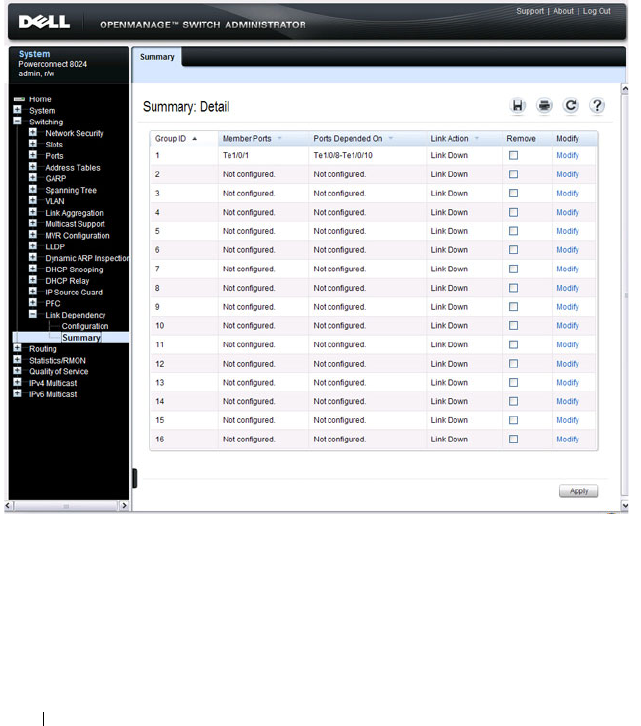The height and width of the screenshot is (726, 641).
Task: Expand the PFC tree node
Action: pyautogui.click(x=32, y=302)
